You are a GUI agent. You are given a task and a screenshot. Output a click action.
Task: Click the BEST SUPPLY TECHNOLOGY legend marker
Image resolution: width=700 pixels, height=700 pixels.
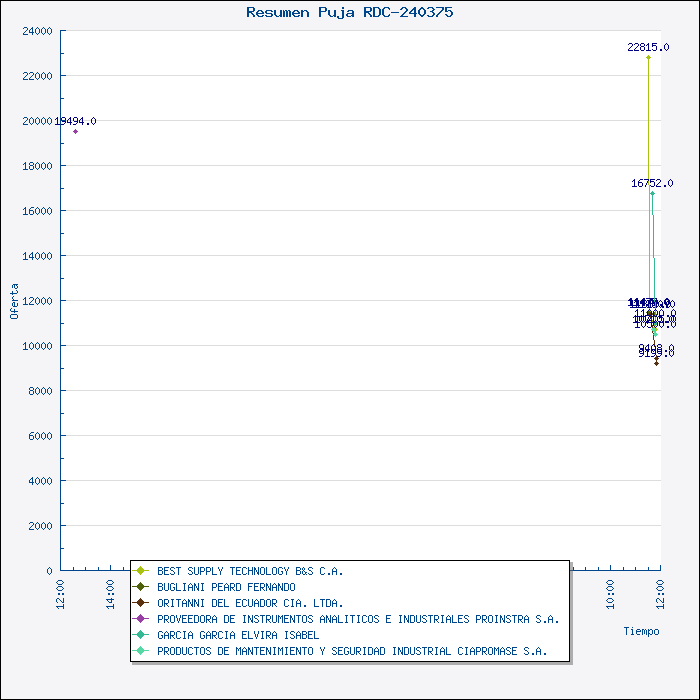142,571
